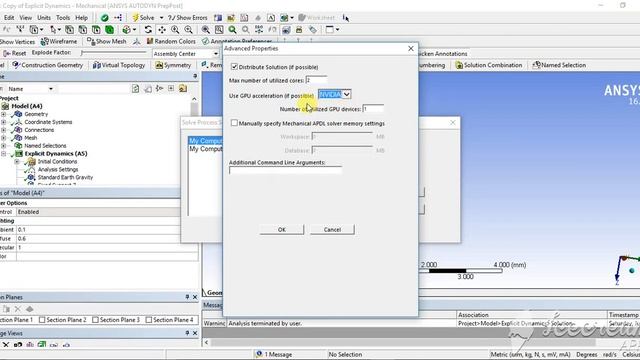Click Show Errors in the toolbar
Image resolution: width=640 pixels, height=360 pixels.
click(x=187, y=18)
